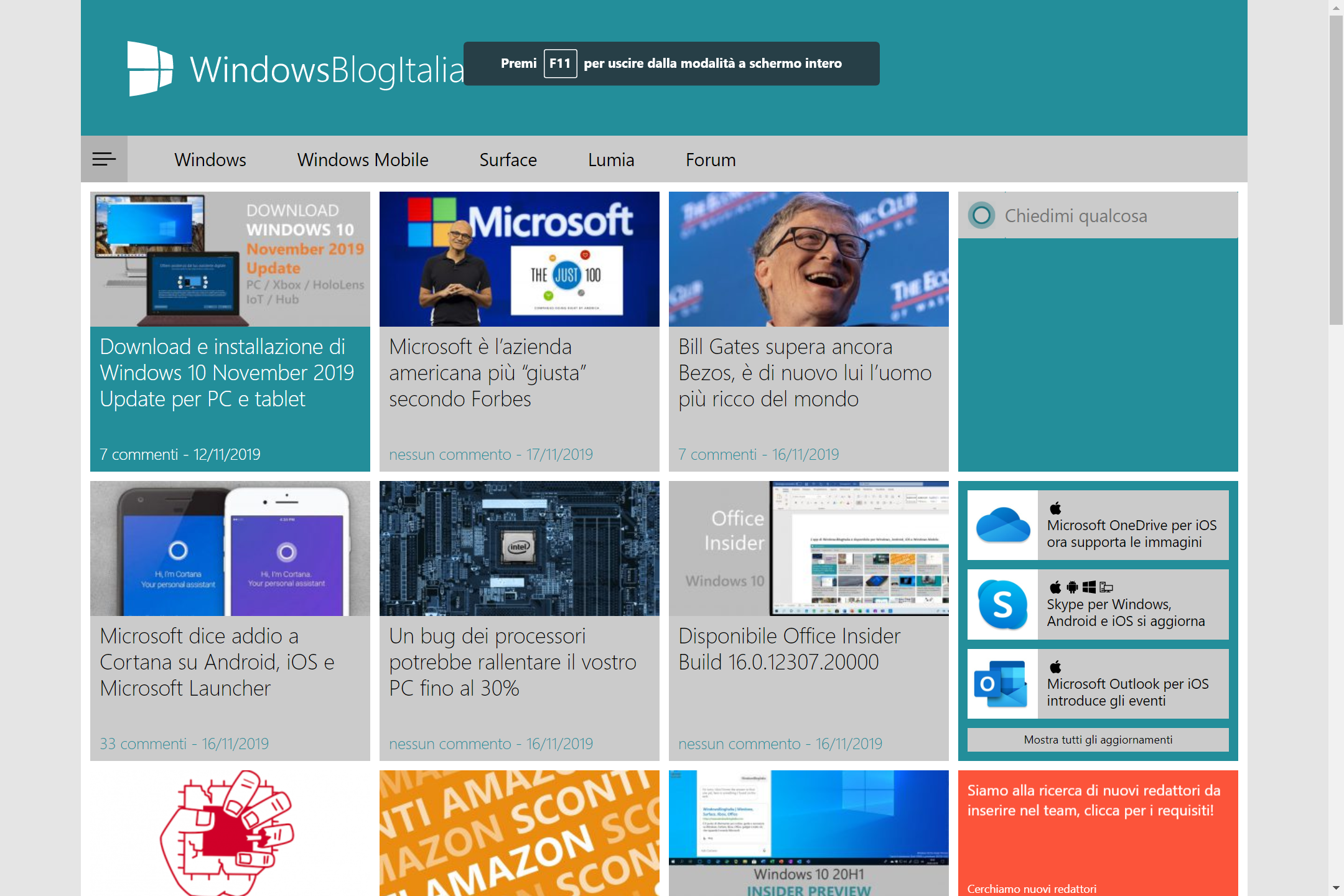Click the Windows 10 download thumbnail image
Viewport: 1344px width, 896px height.
(x=230, y=259)
